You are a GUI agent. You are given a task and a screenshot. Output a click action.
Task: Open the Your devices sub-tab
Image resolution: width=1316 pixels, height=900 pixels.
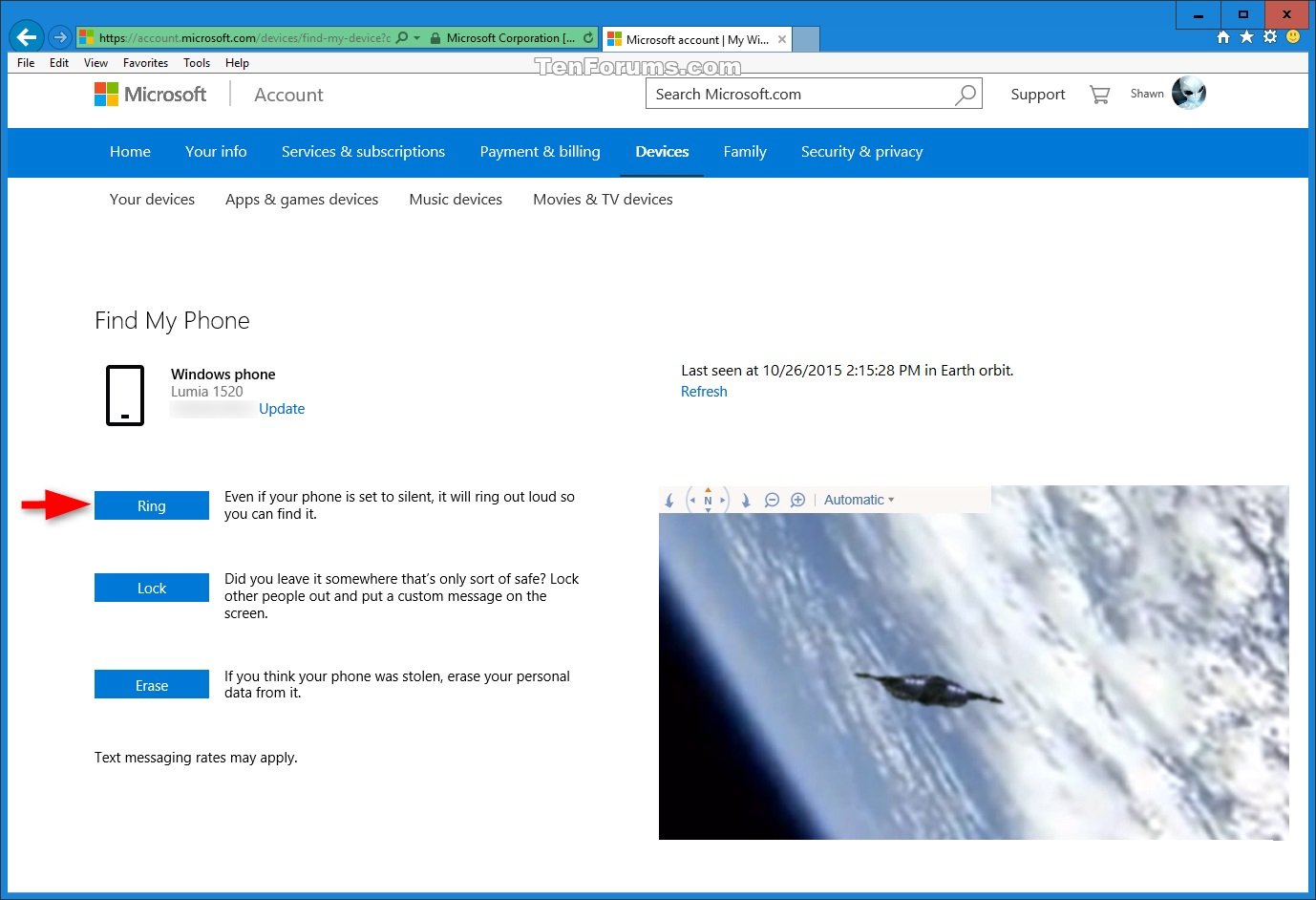click(152, 200)
